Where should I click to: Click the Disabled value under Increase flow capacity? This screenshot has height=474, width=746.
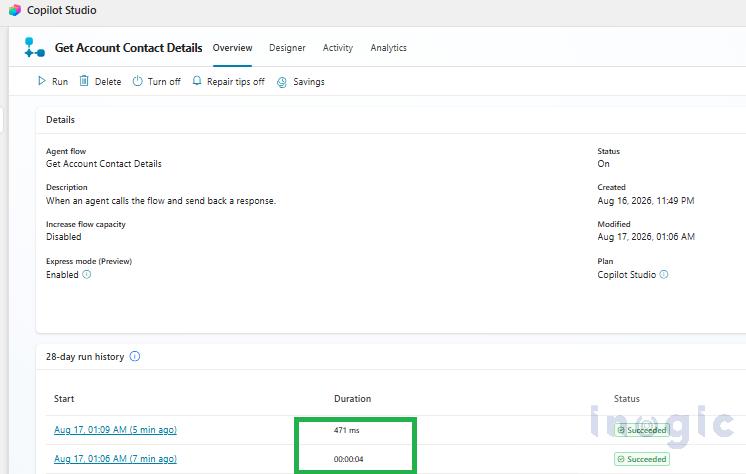point(64,237)
